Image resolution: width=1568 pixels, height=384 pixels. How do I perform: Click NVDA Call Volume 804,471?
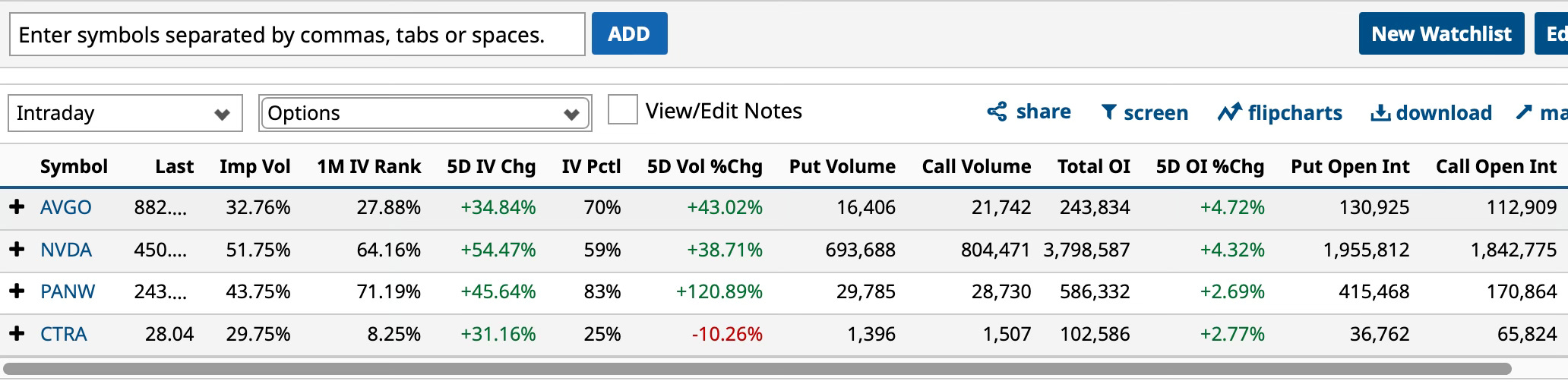pos(996,250)
